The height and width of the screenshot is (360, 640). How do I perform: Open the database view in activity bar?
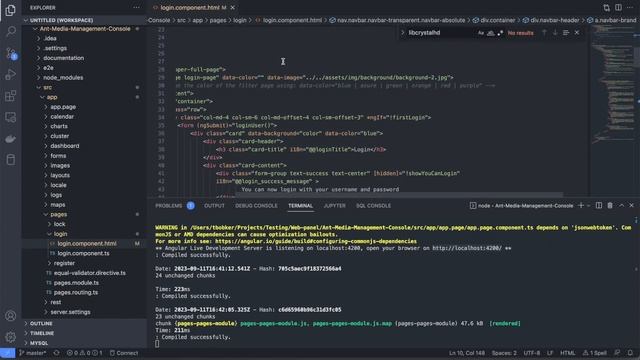tap(11, 160)
